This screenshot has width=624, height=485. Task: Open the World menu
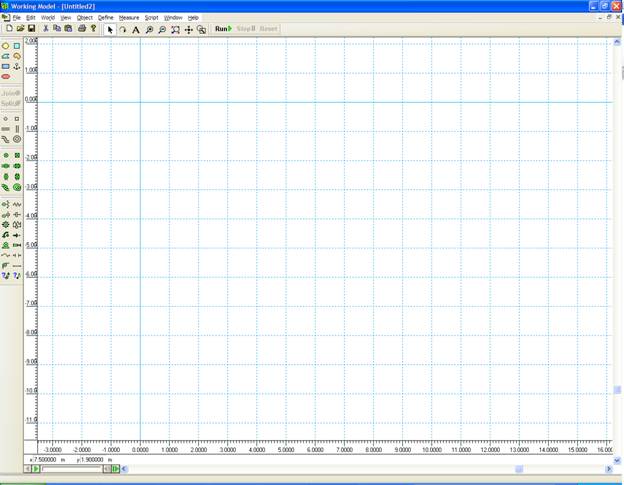48,18
